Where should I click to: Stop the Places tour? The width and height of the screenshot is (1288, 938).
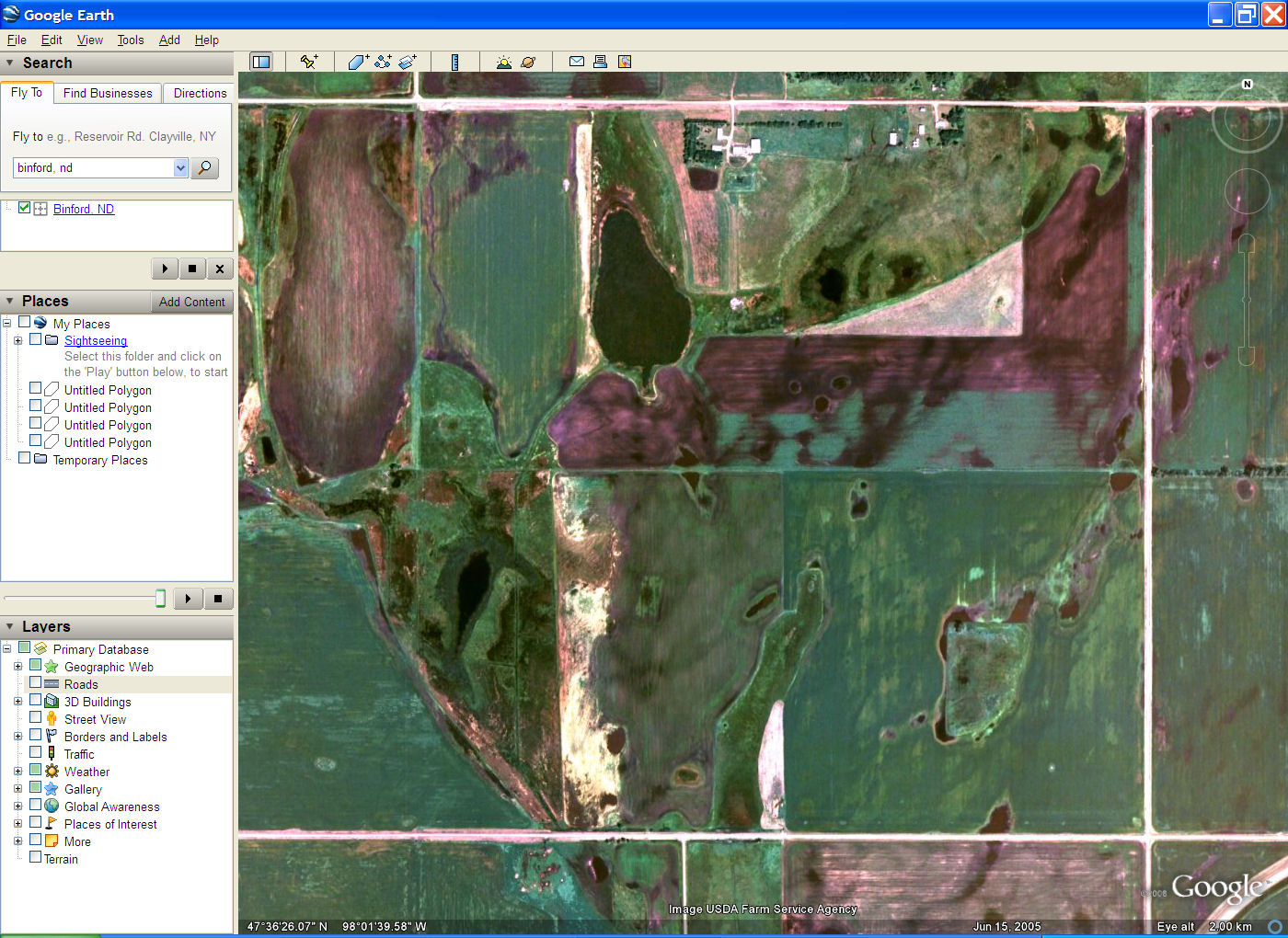[218, 599]
